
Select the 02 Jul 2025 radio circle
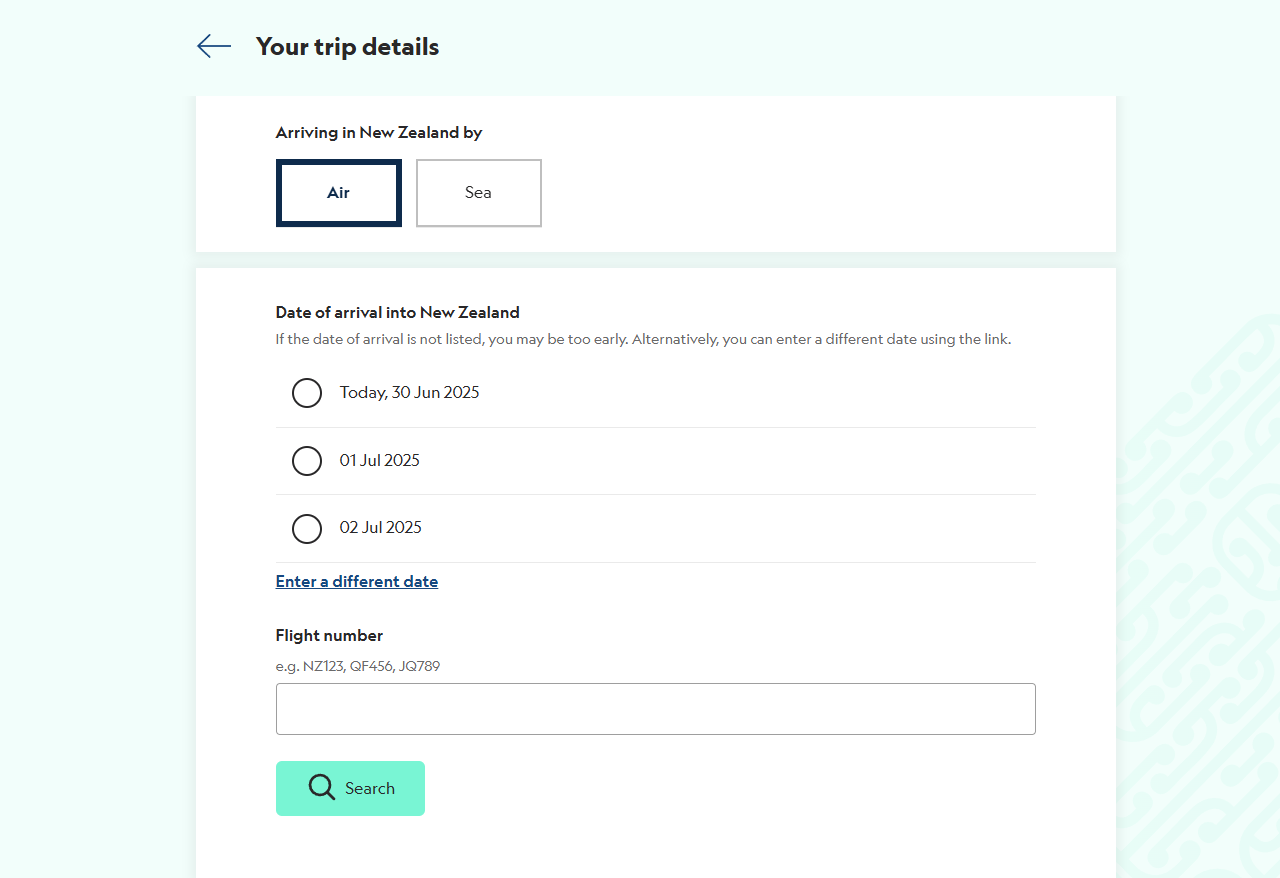tap(307, 528)
